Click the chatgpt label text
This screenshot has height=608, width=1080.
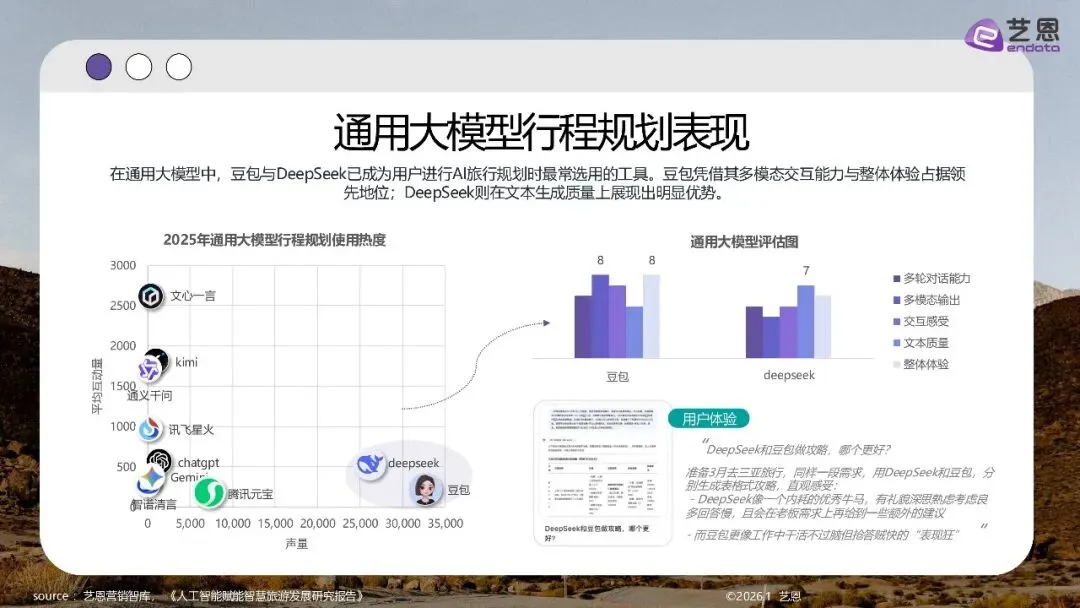point(198,463)
